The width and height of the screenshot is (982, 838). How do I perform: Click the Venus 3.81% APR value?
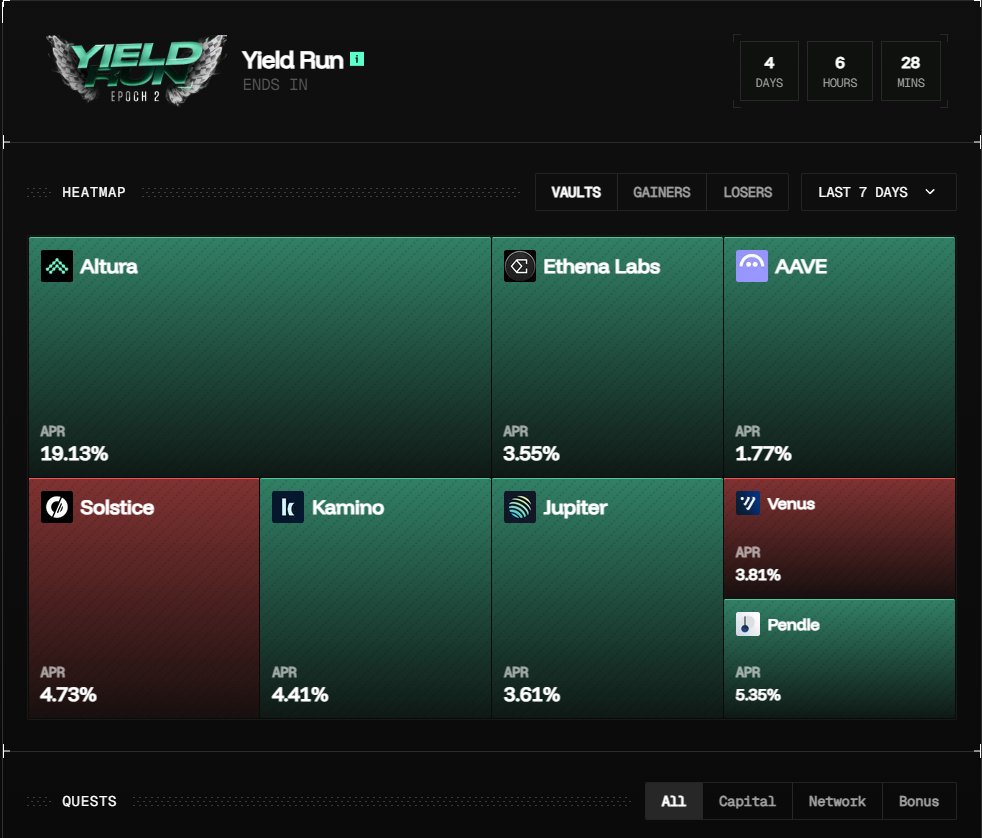pos(758,574)
